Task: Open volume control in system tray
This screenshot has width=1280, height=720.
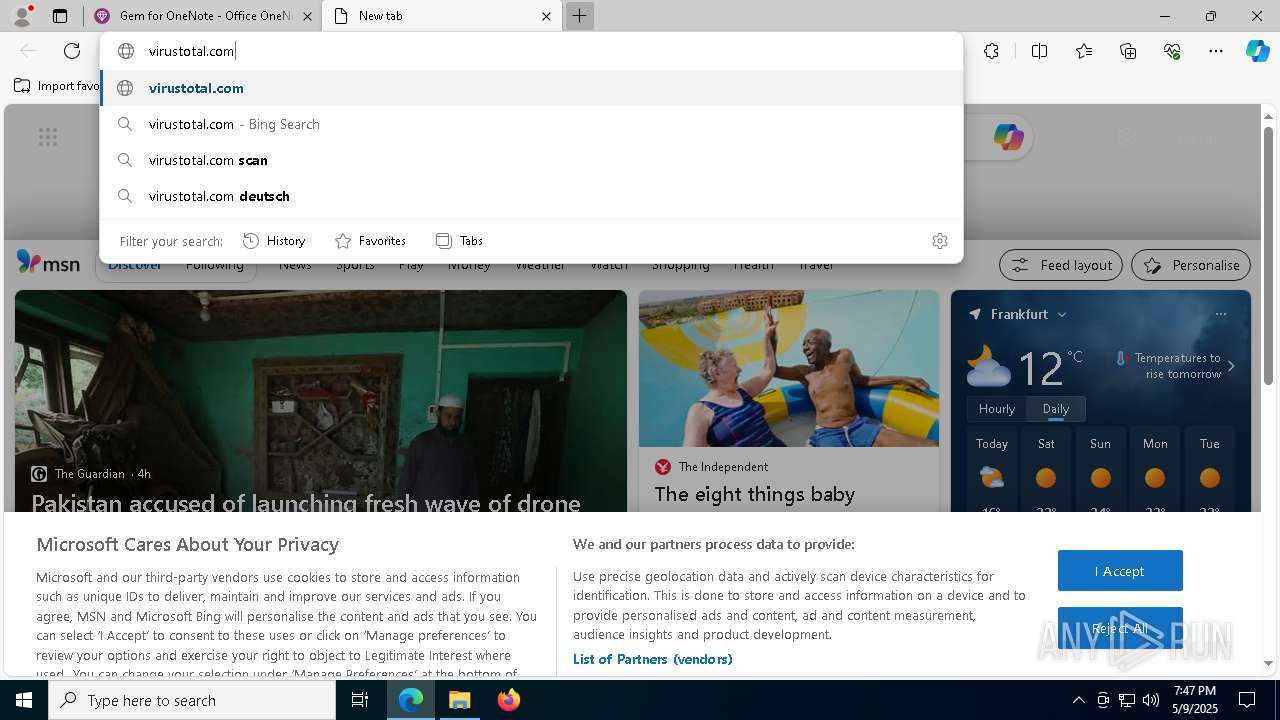Action: (1151, 700)
